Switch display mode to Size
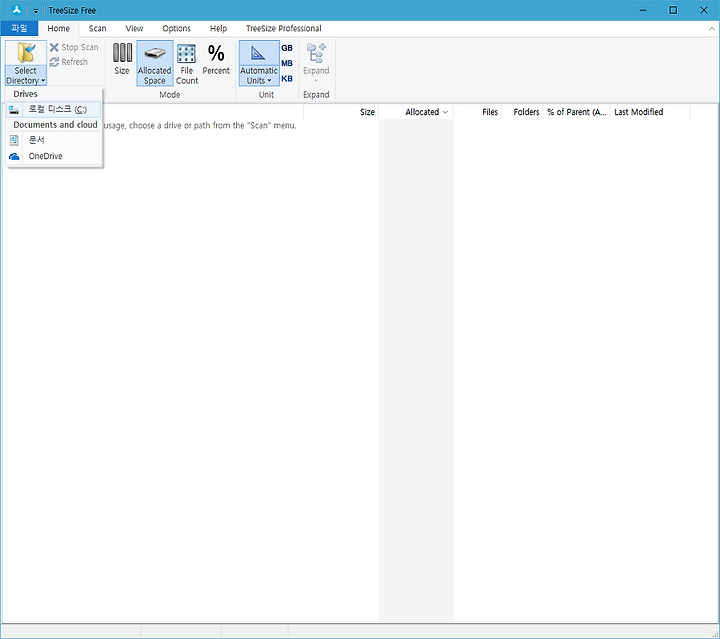This screenshot has width=720, height=639. coord(122,59)
